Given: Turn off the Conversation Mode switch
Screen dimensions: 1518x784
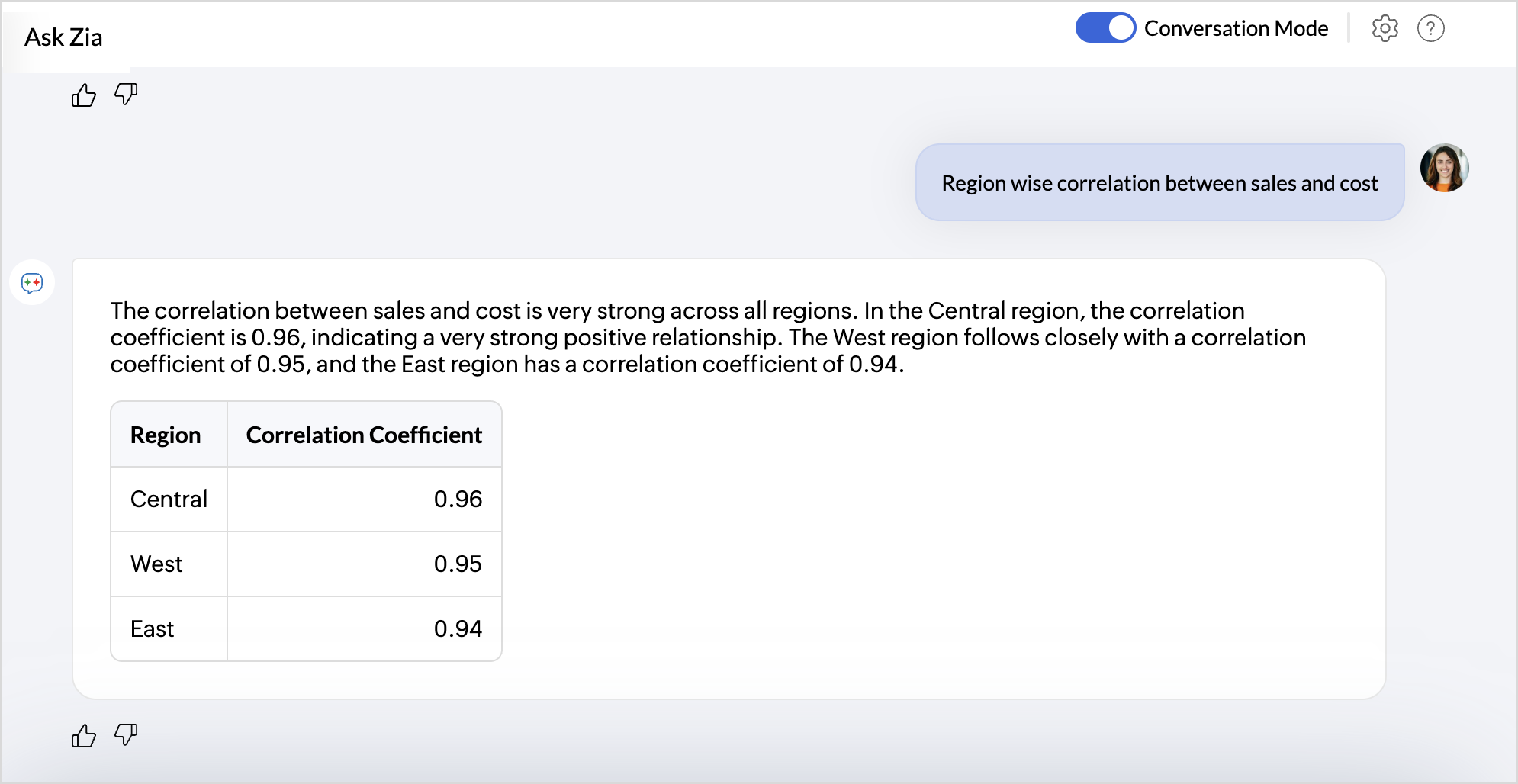Looking at the screenshot, I should [1105, 28].
